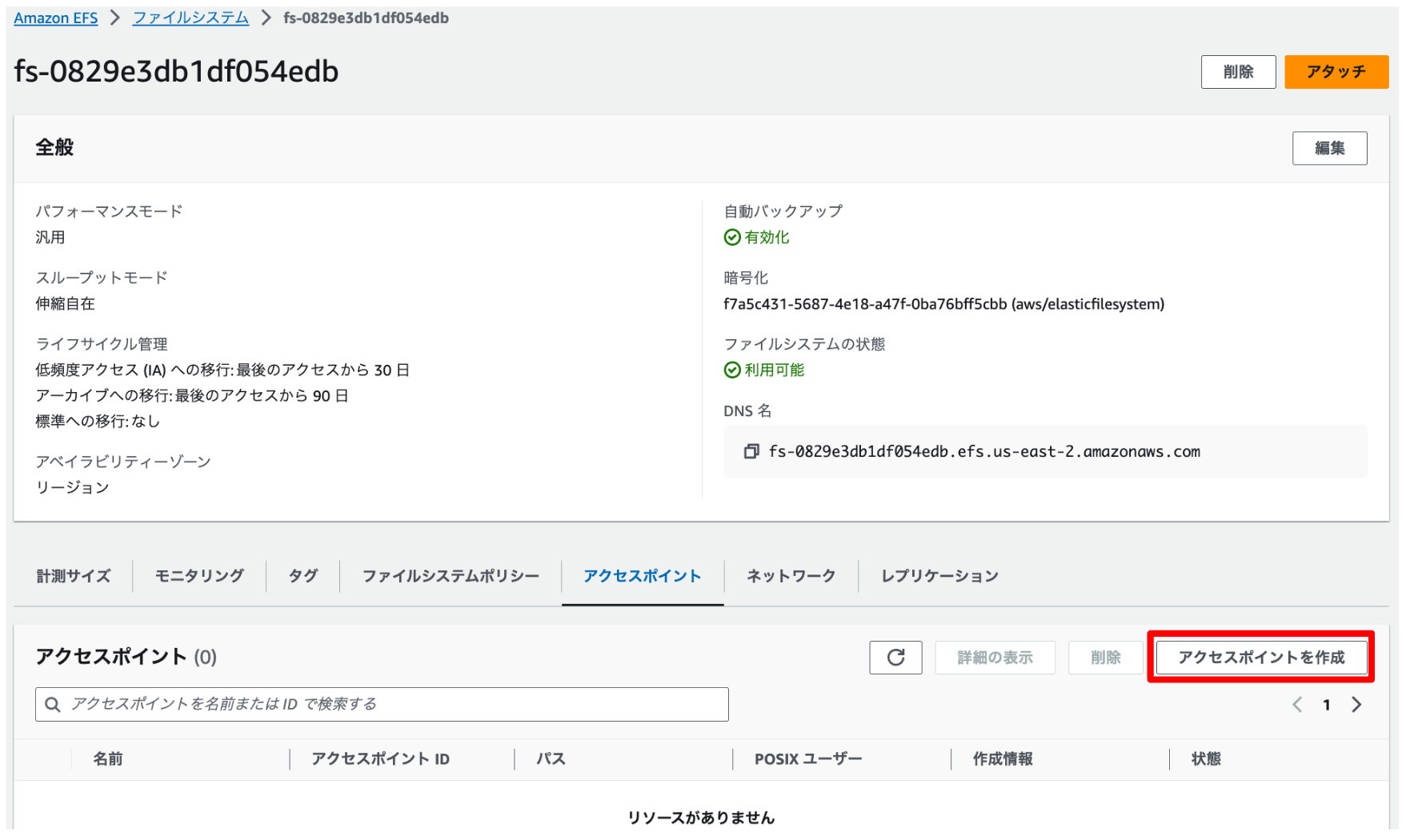Click the 詳細の表示 button
Viewport: 1406px width, 840px height.
(995, 658)
